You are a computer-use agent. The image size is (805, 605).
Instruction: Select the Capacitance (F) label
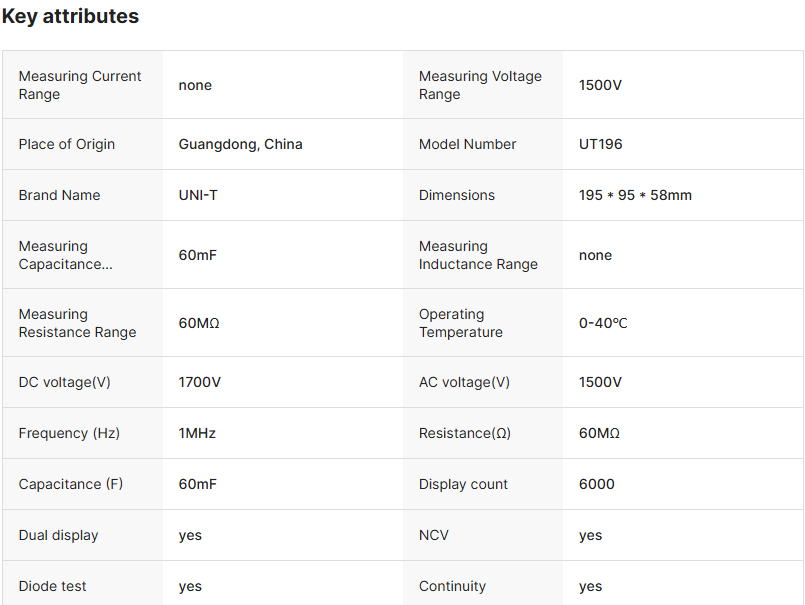71,484
